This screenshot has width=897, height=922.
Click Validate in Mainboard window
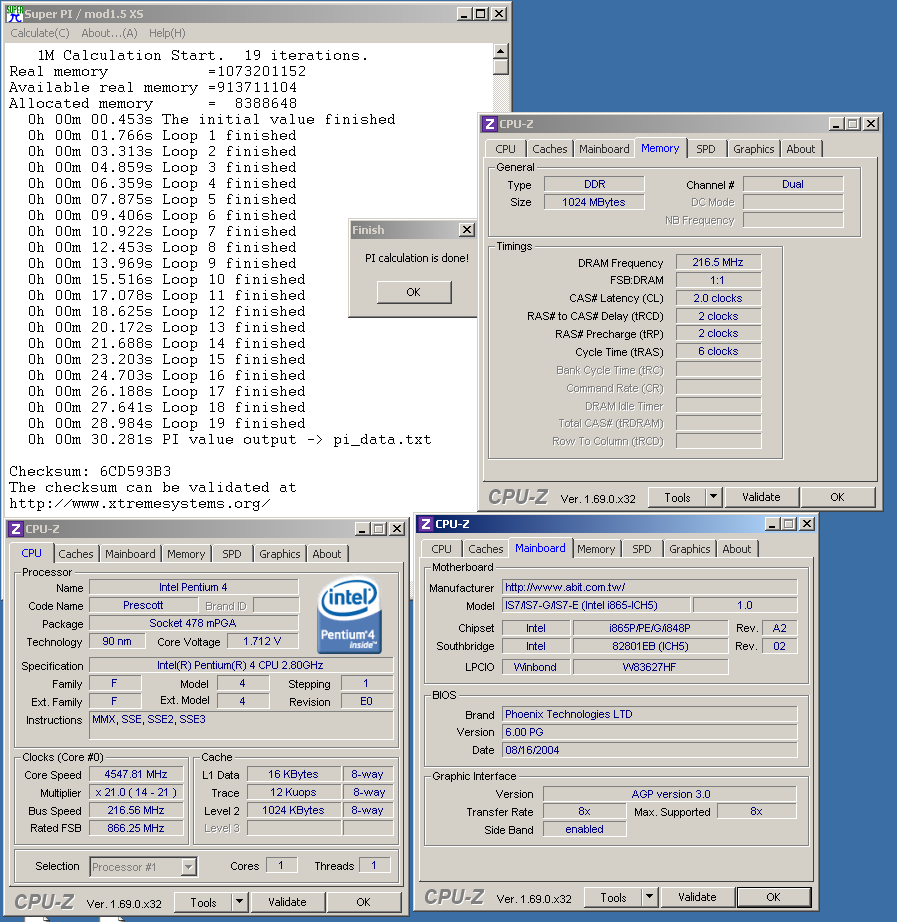pyautogui.click(x=697, y=897)
